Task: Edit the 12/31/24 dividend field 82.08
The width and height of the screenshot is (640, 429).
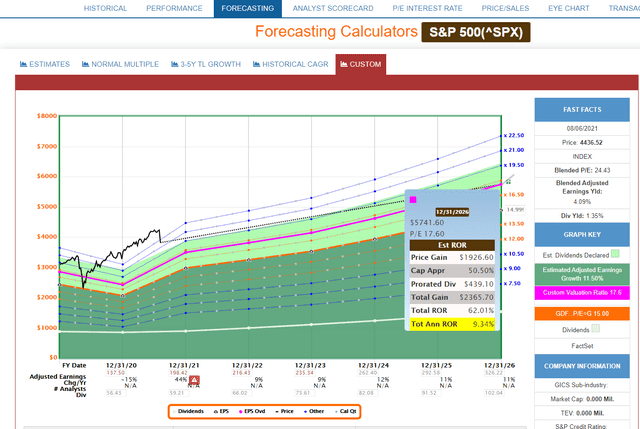Action: pyautogui.click(x=368, y=393)
